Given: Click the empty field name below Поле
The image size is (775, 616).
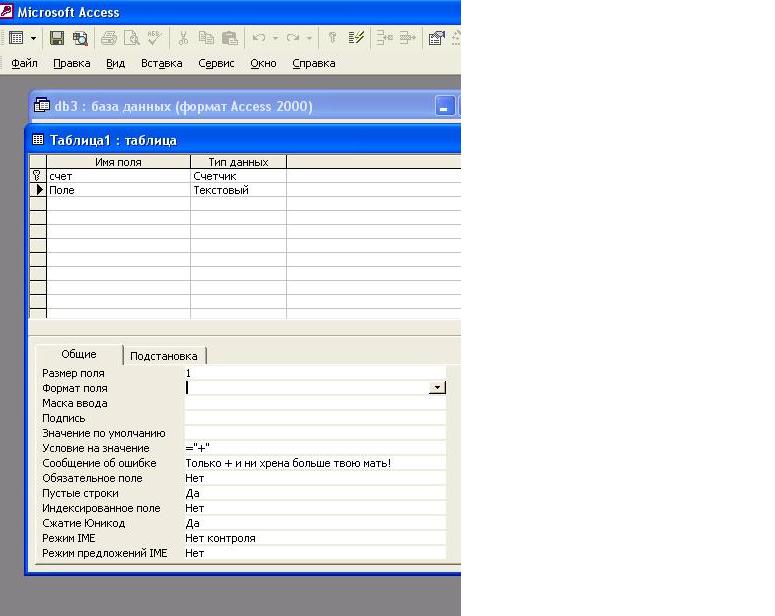Looking at the screenshot, I should tap(119, 204).
